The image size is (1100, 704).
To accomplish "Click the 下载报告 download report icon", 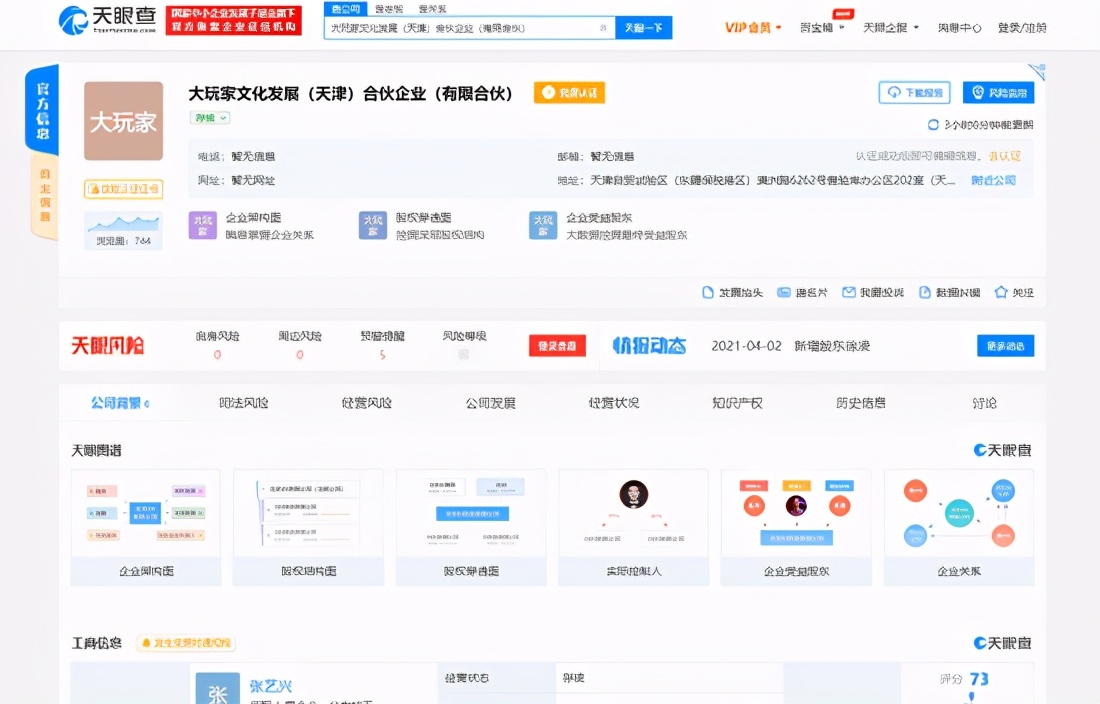I will tap(913, 92).
